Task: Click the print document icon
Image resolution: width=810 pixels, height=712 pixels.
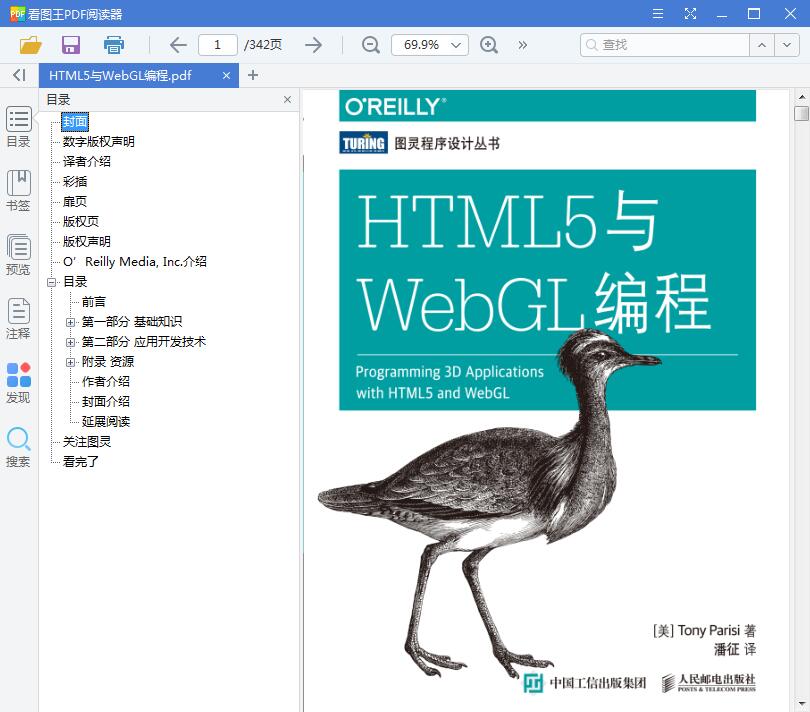Action: (113, 45)
